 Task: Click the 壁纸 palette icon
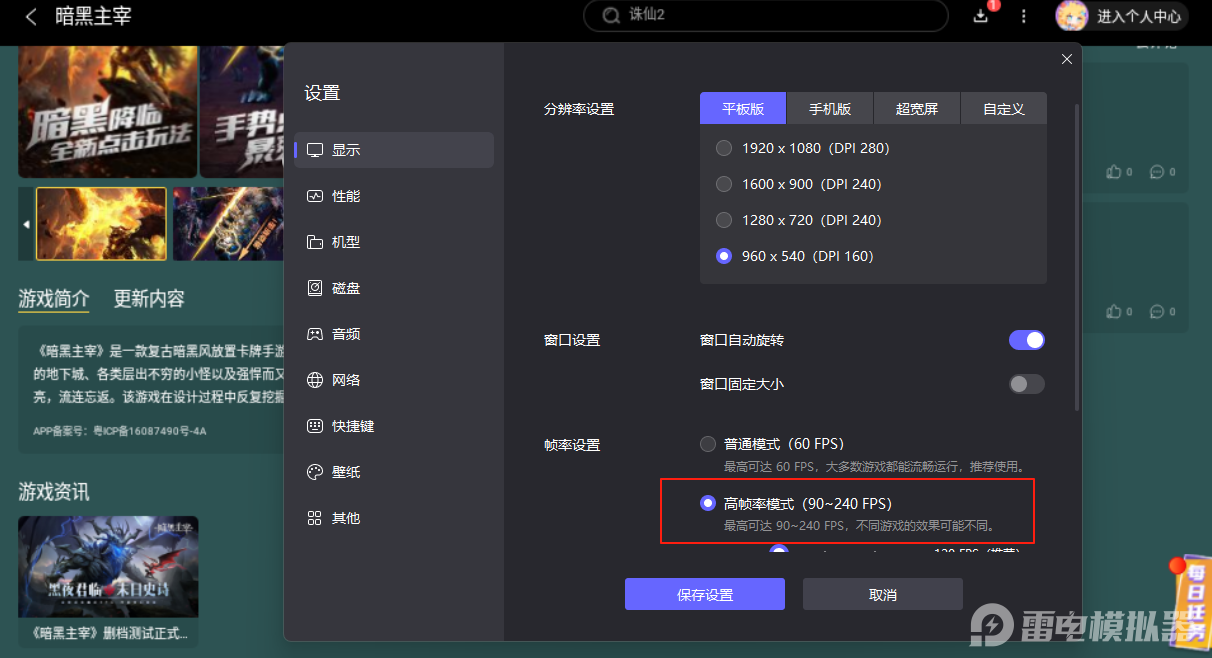pos(315,472)
